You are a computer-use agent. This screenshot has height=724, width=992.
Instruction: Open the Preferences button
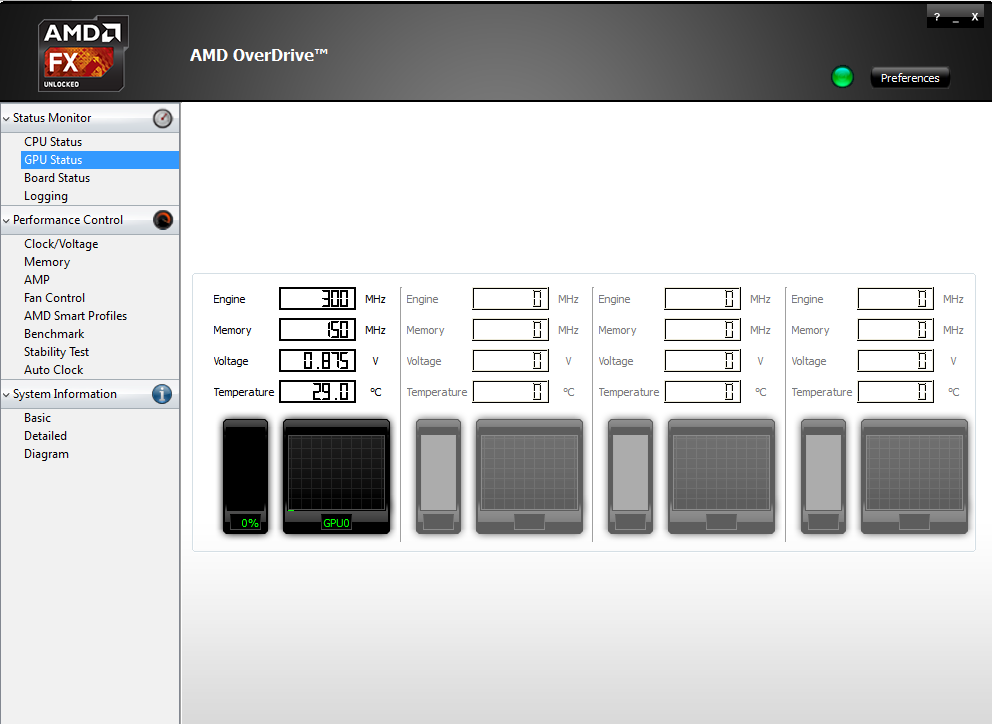(910, 78)
